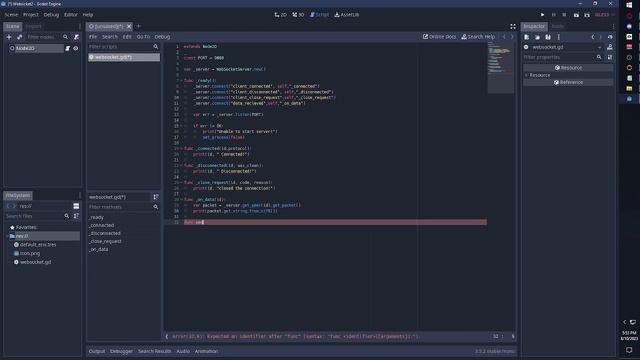
Task: Play a custom scene
Action: (x=587, y=15)
